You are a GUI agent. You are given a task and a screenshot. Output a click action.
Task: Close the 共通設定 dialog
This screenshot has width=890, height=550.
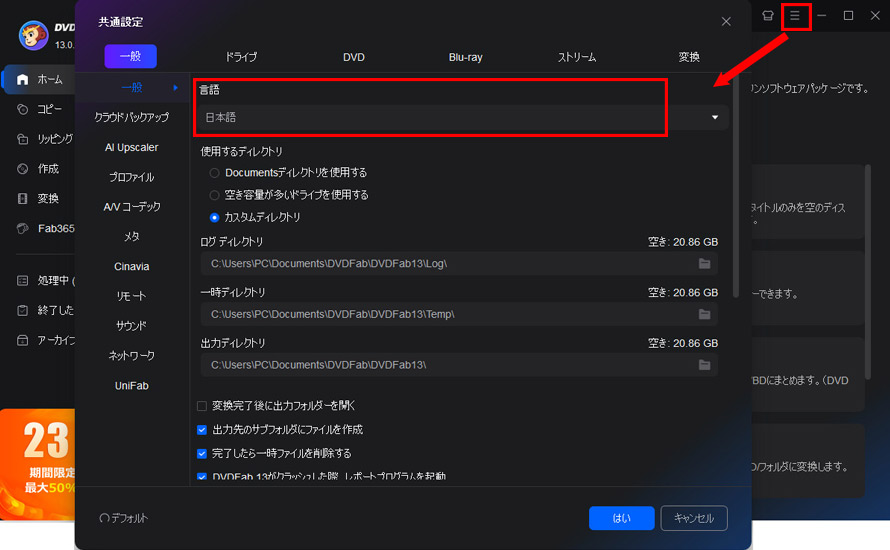(726, 22)
